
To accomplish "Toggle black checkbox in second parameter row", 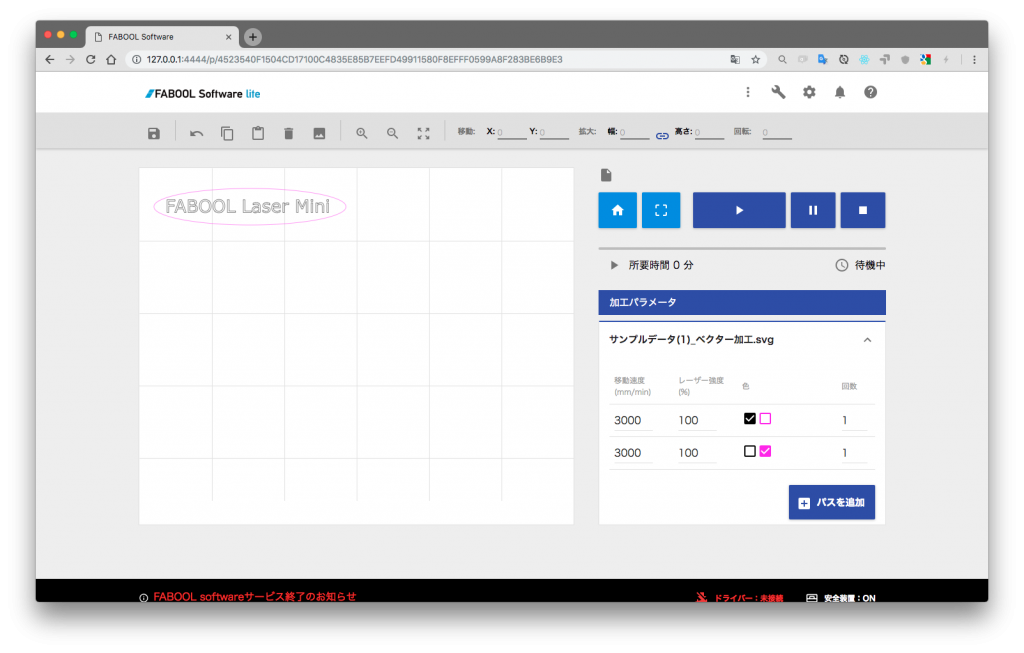I will (x=750, y=451).
